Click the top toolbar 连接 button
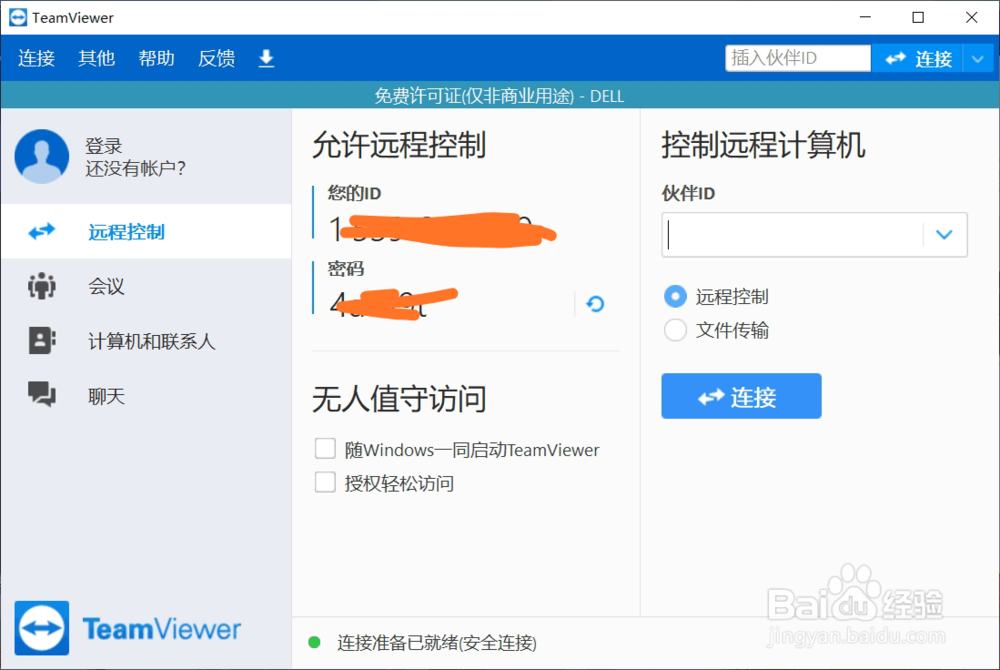The width and height of the screenshot is (1000, 670). pyautogui.click(x=918, y=59)
